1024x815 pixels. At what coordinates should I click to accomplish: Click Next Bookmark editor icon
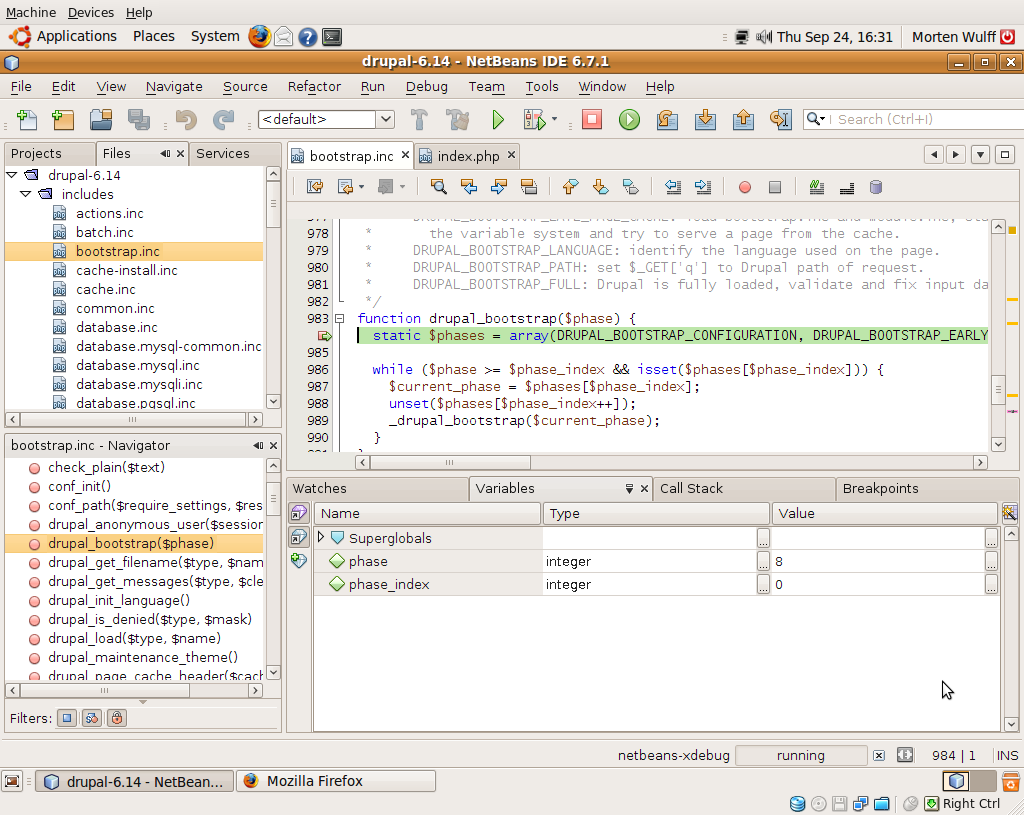point(600,187)
